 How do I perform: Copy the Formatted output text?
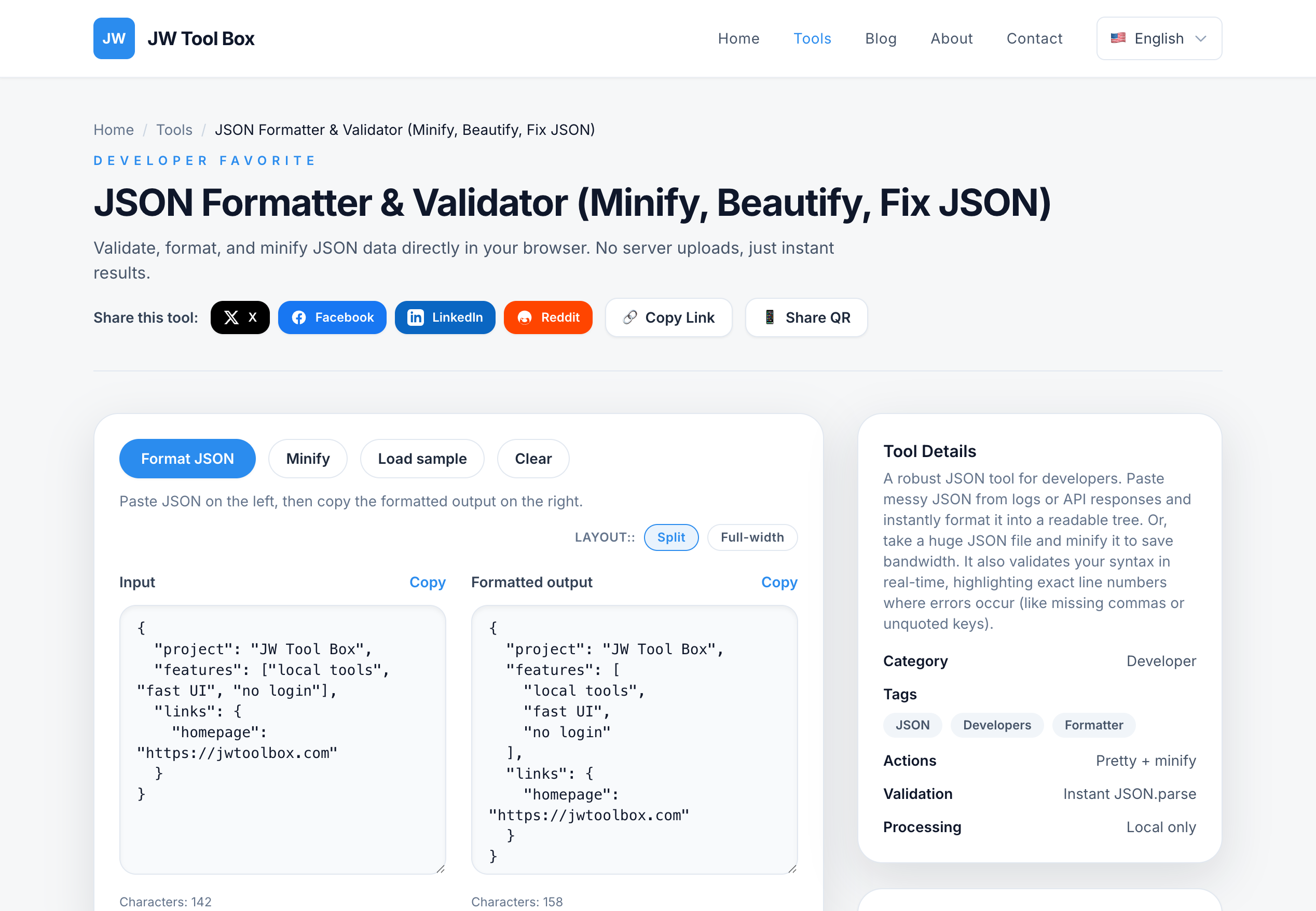click(x=779, y=582)
